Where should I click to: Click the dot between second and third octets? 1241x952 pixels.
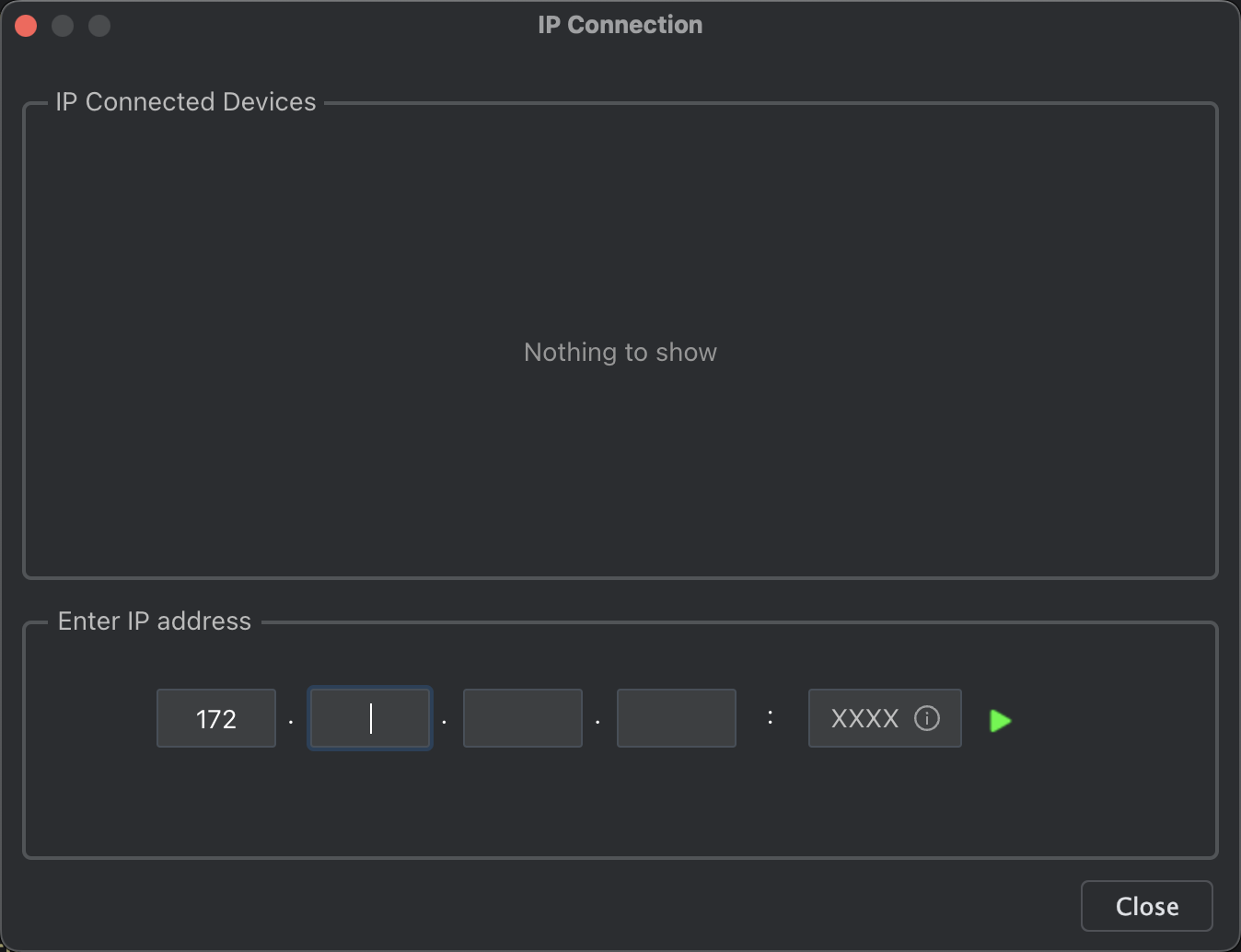tap(445, 722)
